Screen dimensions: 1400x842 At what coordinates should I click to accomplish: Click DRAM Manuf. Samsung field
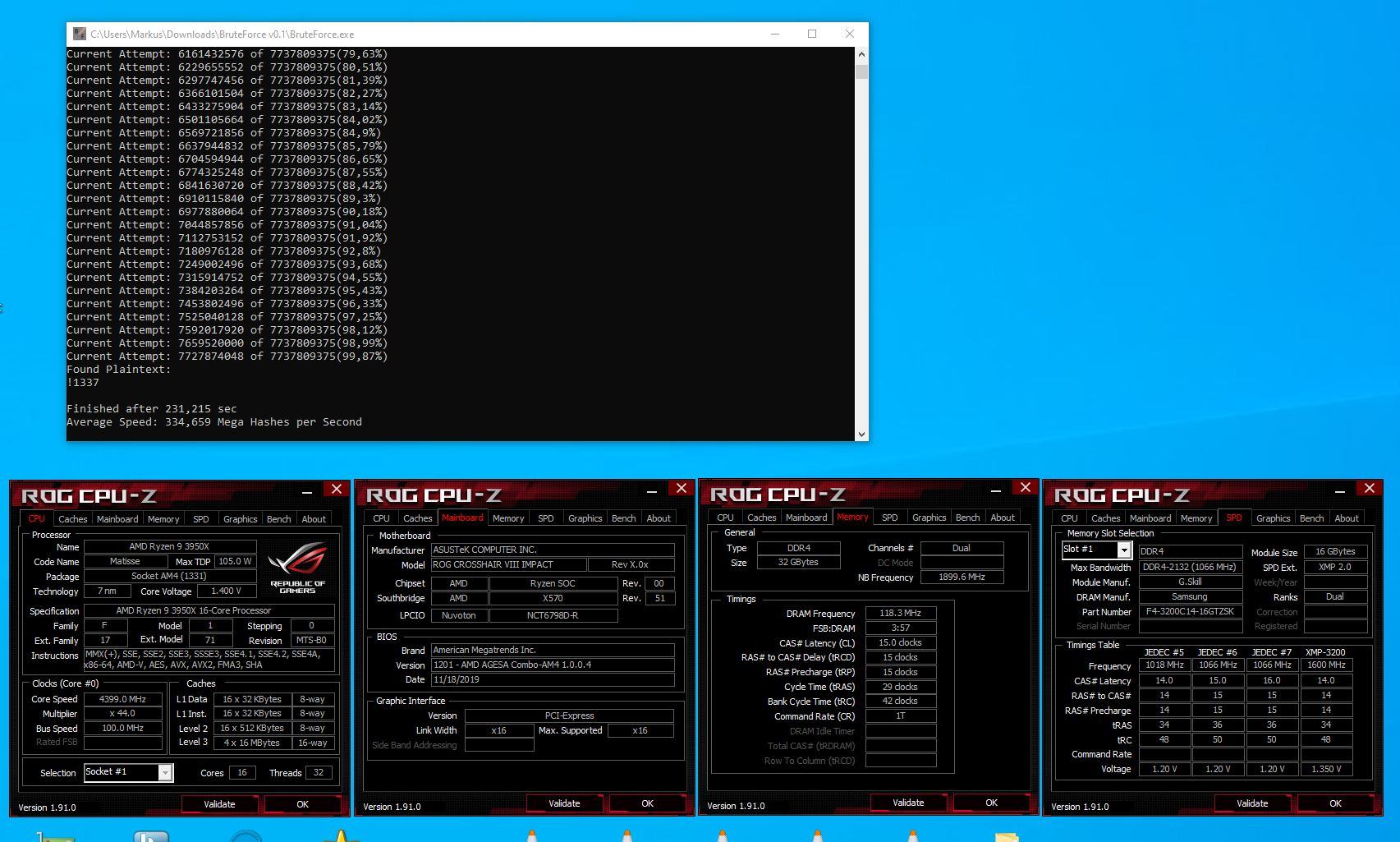click(1190, 596)
